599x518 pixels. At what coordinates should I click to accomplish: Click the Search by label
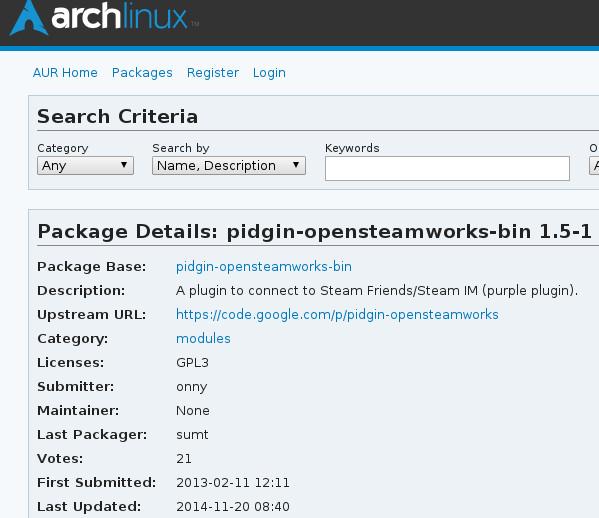click(181, 148)
